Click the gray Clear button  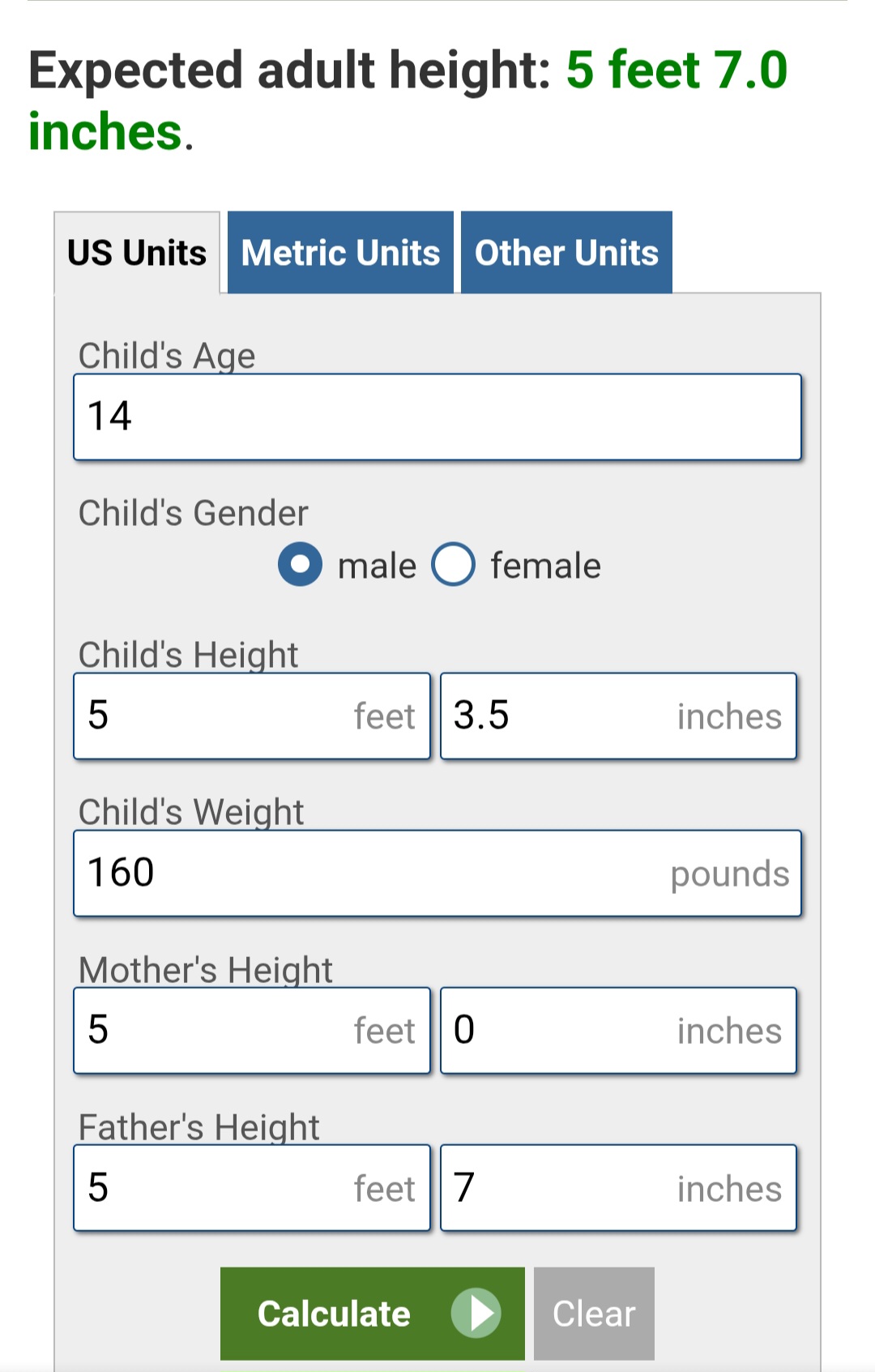pyautogui.click(x=594, y=1313)
